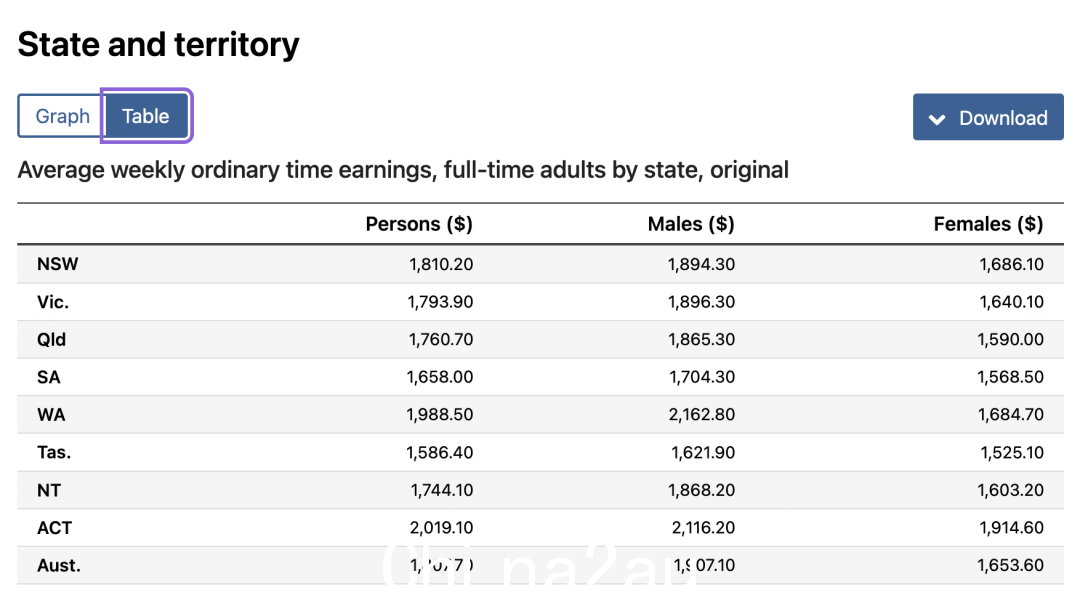Select the NSW row label
The height and width of the screenshot is (598, 1080).
point(58,264)
